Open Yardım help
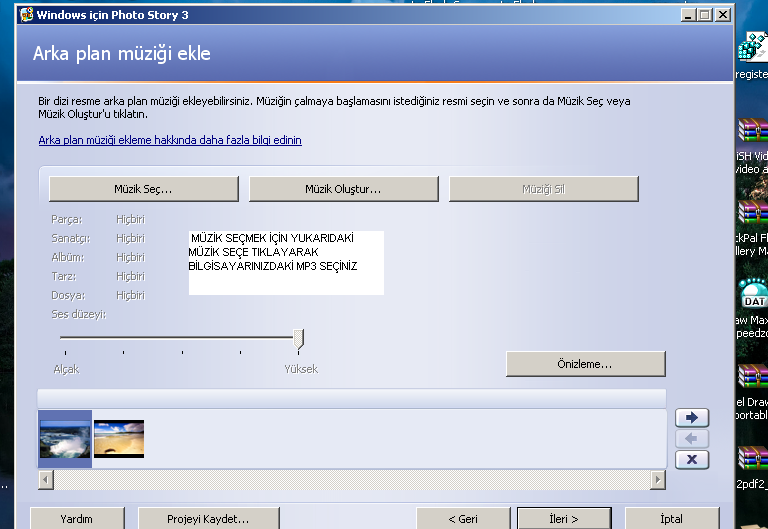The width and height of the screenshot is (768, 529). click(x=77, y=519)
